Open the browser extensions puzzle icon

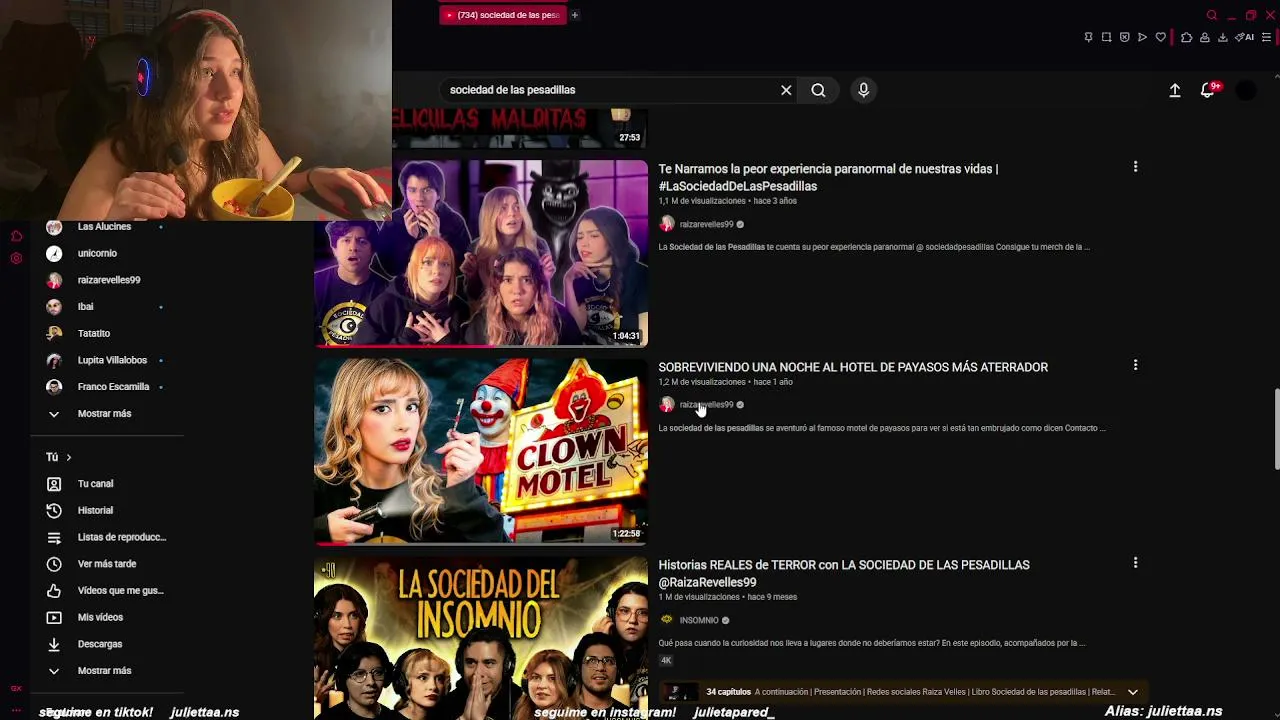coord(1186,37)
